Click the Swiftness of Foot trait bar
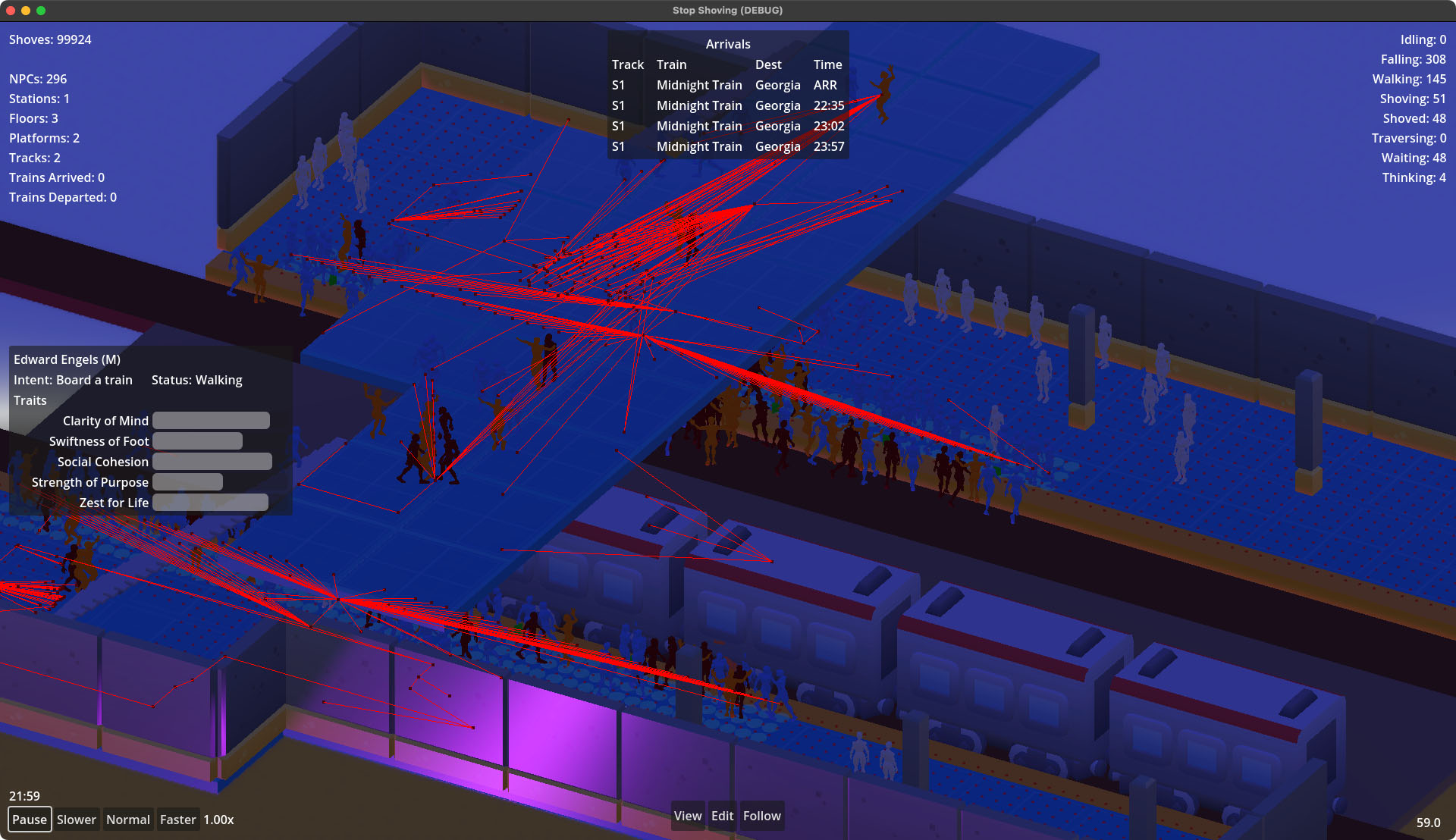Screen dimensions: 1456x840 [197, 441]
